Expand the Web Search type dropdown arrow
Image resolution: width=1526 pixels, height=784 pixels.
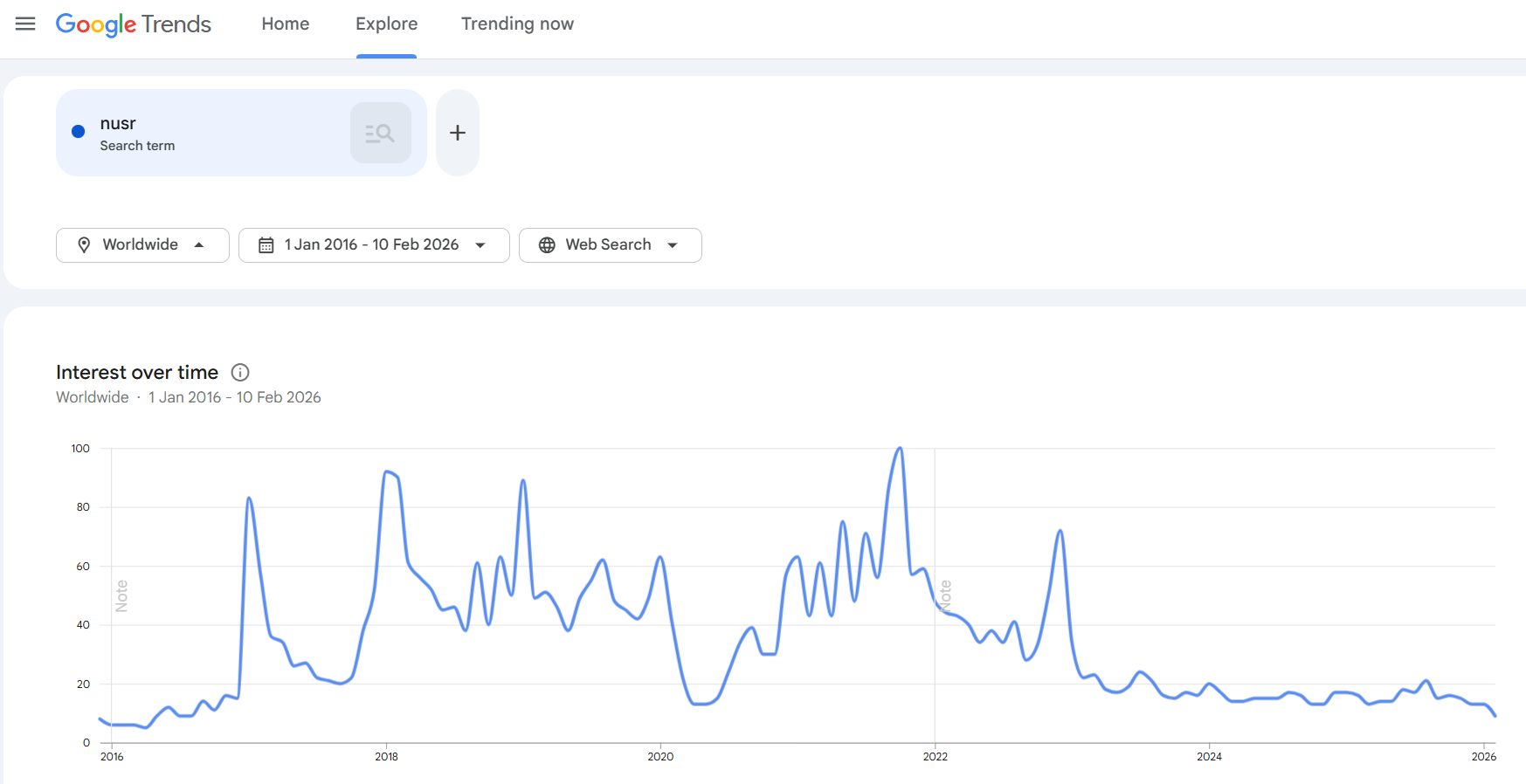click(x=673, y=245)
